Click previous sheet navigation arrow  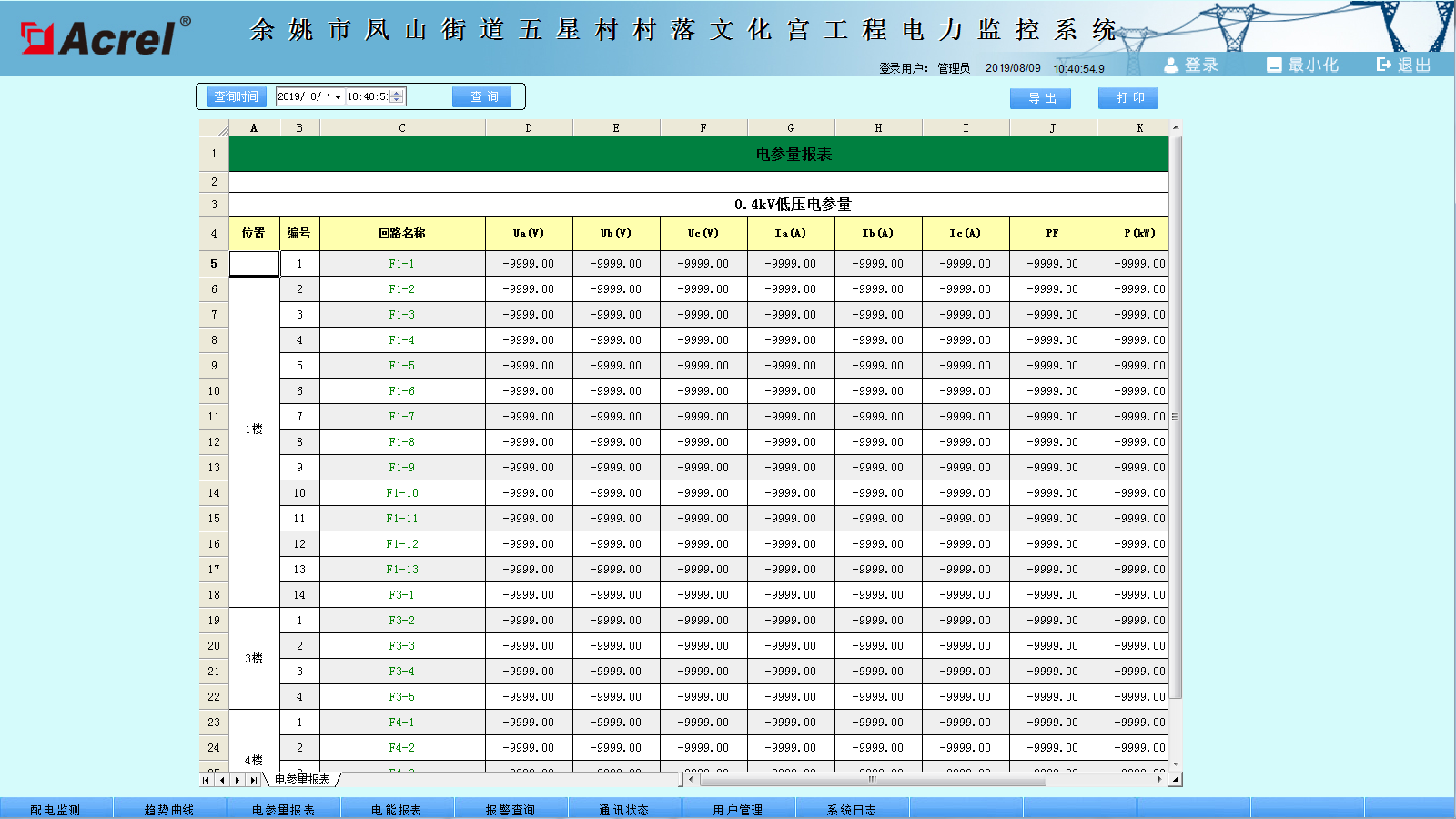[222, 780]
